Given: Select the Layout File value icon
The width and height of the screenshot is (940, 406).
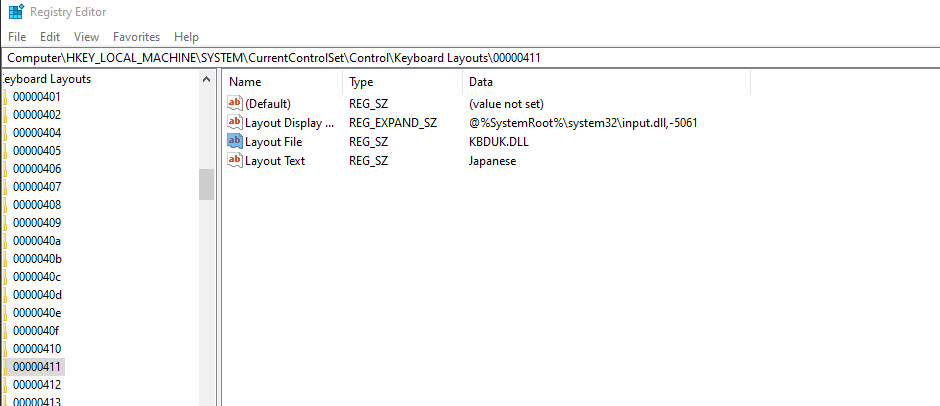Looking at the screenshot, I should click(234, 142).
